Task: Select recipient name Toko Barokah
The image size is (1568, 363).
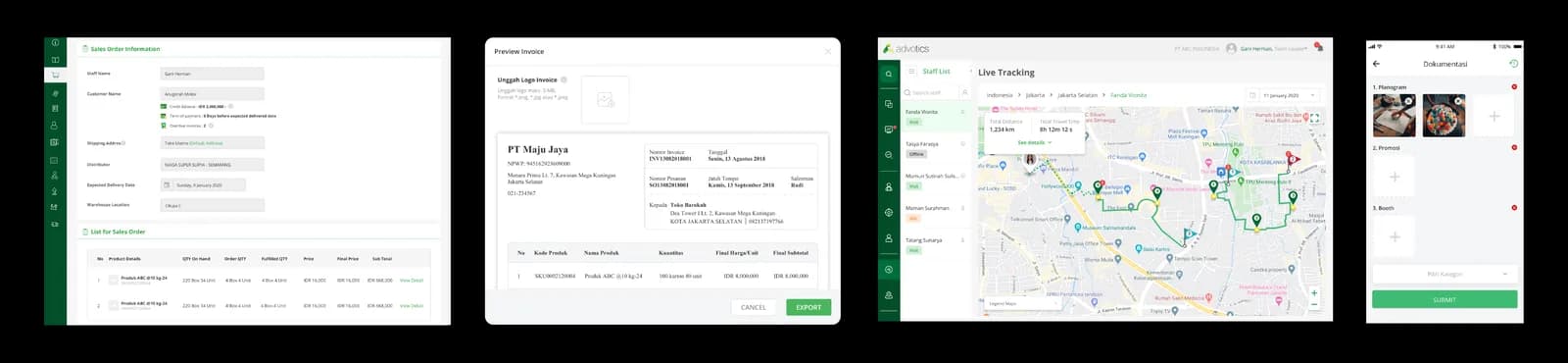Action: (688, 205)
